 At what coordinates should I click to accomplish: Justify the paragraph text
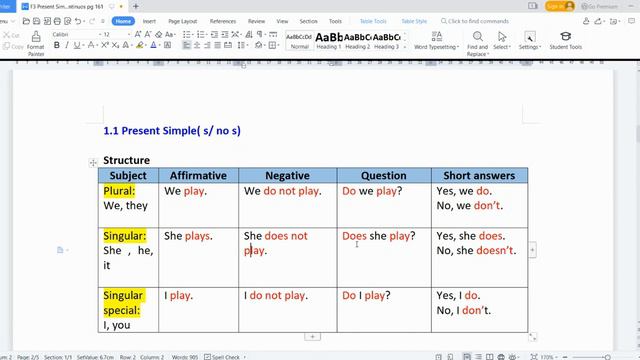tap(218, 45)
